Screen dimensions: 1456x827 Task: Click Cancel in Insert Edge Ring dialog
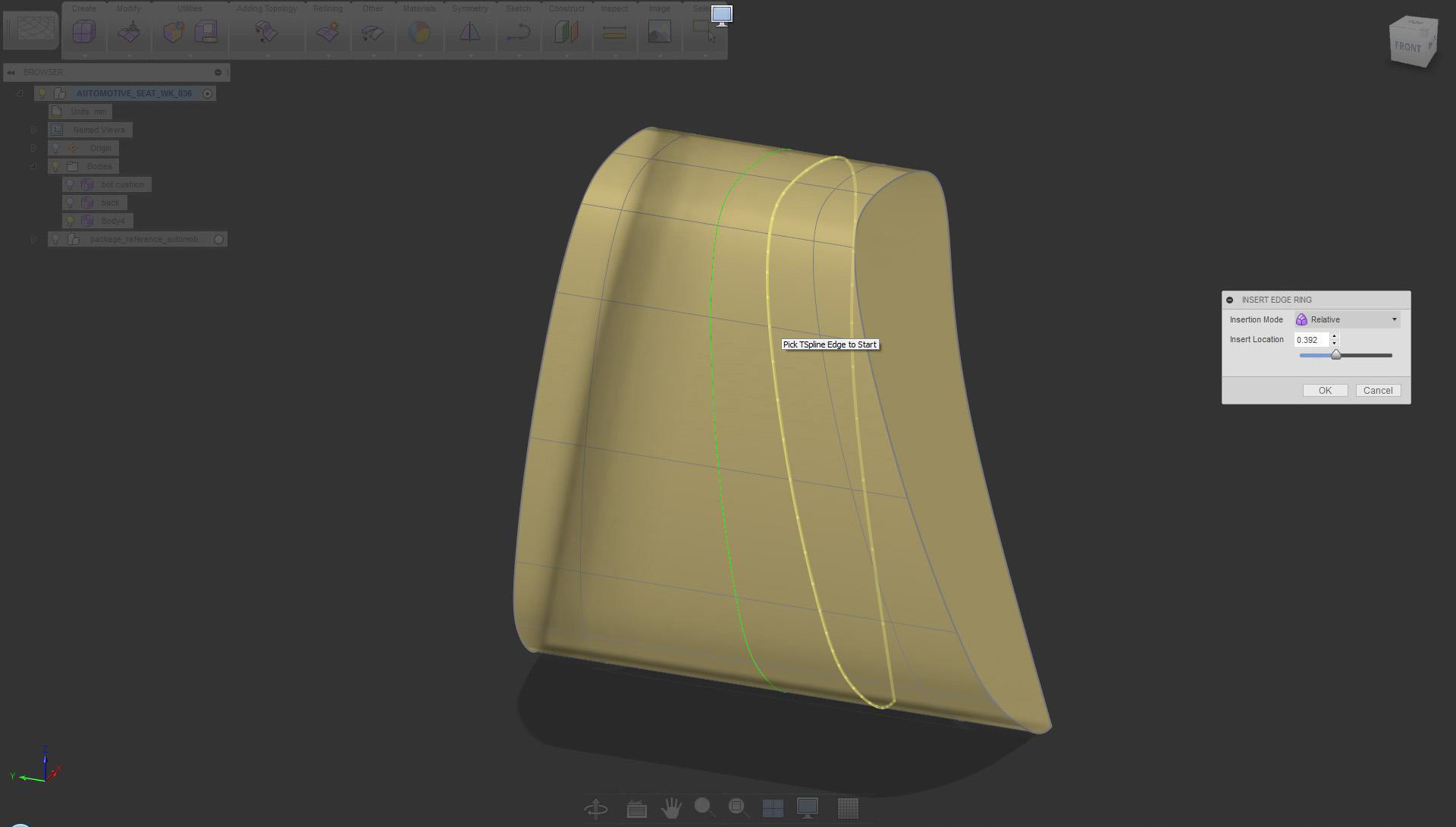point(1377,391)
